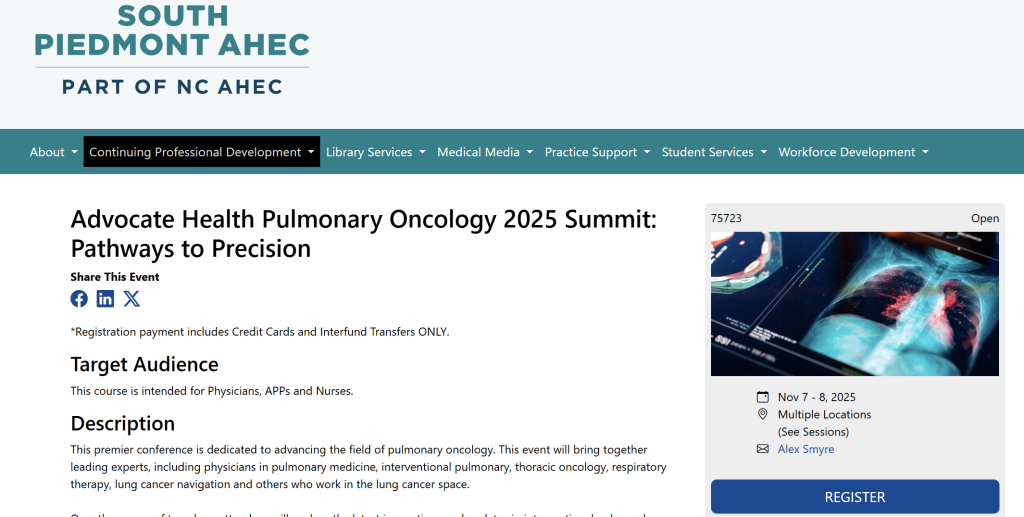Click the location pin icon
Viewport: 1024px width, 517px height.
tap(762, 415)
